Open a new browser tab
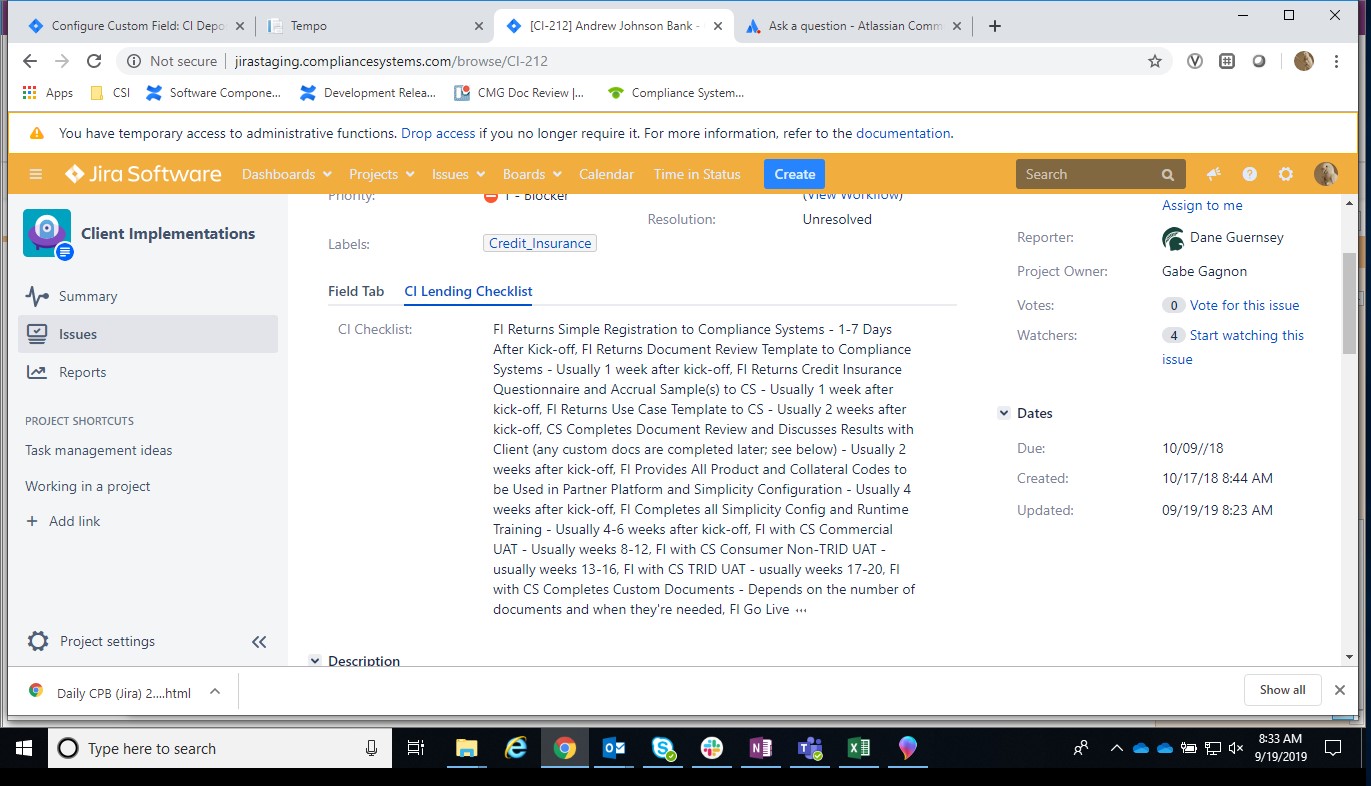 (994, 26)
